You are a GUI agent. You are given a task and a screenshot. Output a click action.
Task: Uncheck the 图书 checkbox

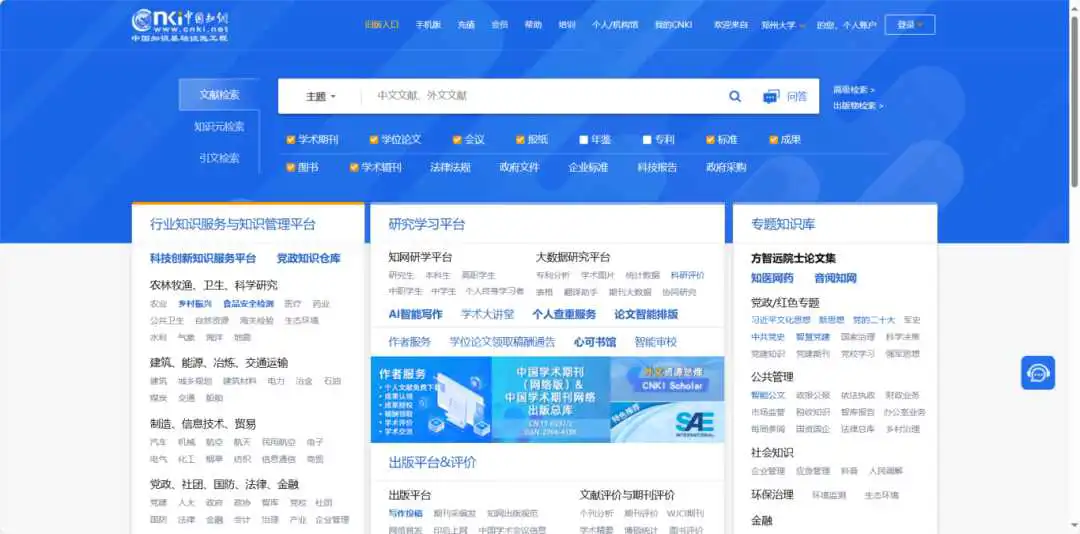[x=291, y=167]
